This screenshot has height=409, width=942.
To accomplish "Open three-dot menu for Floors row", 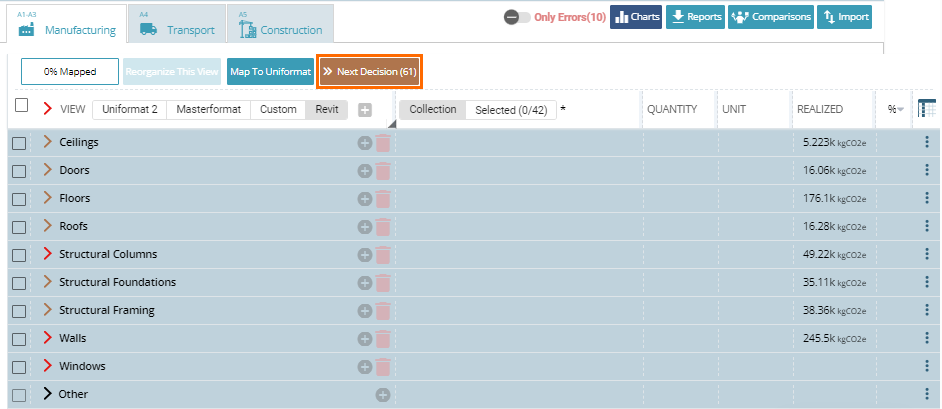I will point(926,198).
